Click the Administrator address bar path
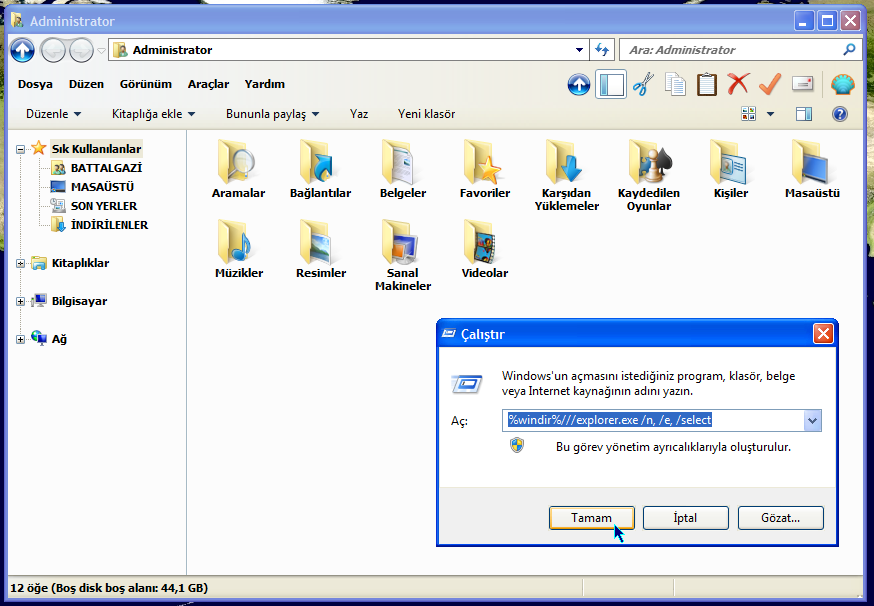The width and height of the screenshot is (874, 606). 172,50
